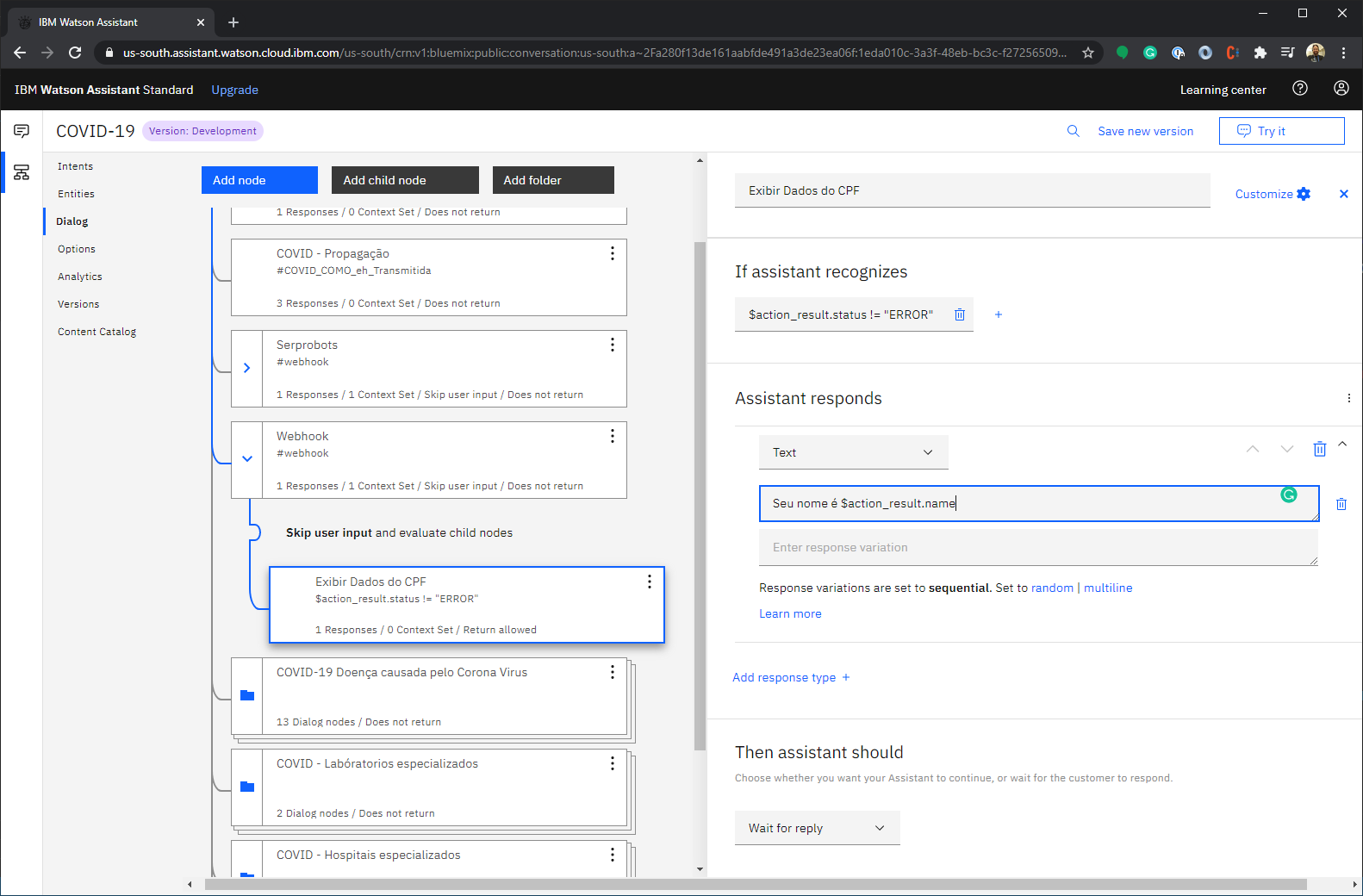Select the COVID - Propagação node
The height and width of the screenshot is (896, 1363).
[429, 277]
